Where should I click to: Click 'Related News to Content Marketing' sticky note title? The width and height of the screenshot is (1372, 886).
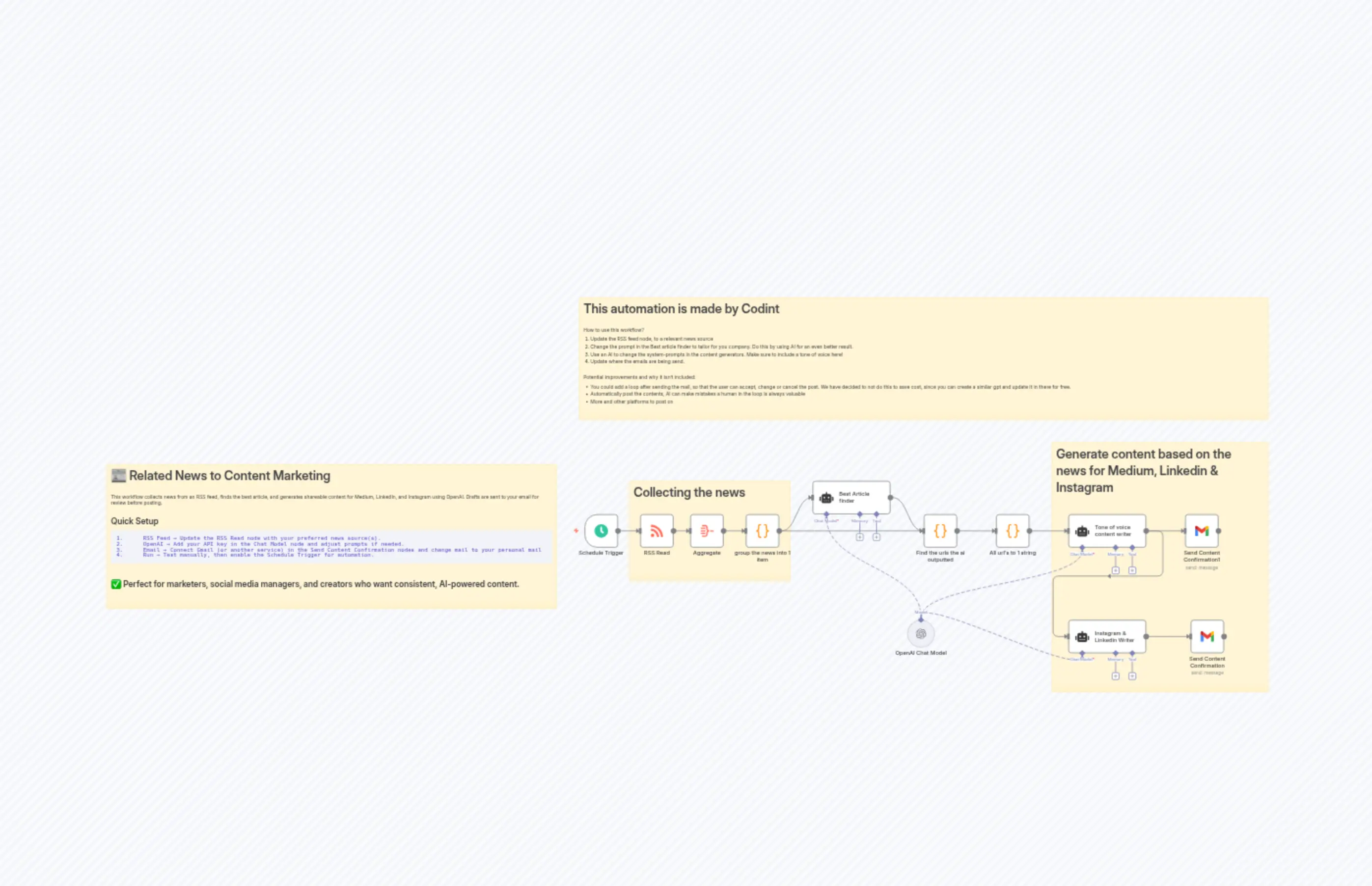click(x=229, y=476)
